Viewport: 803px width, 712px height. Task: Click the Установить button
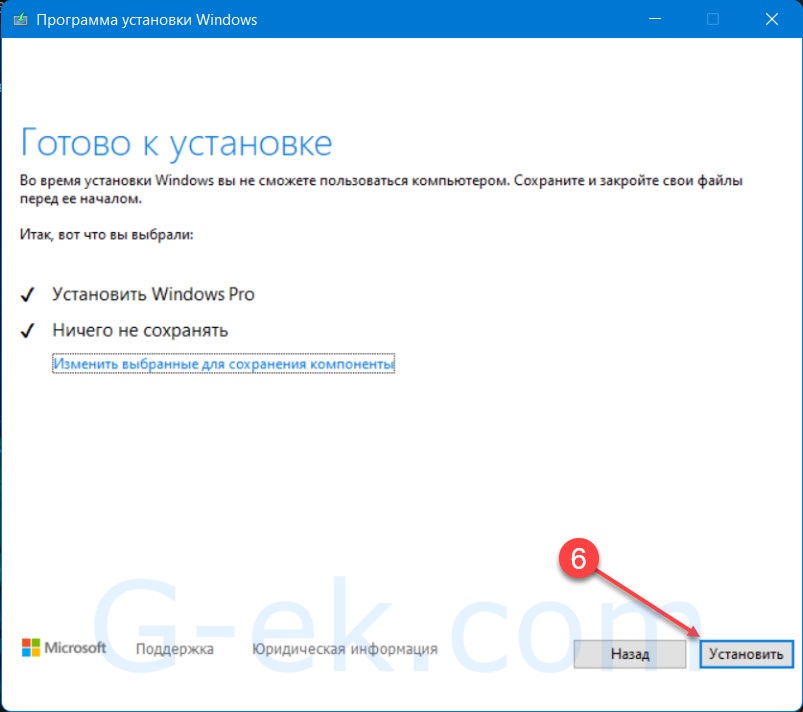click(x=746, y=654)
